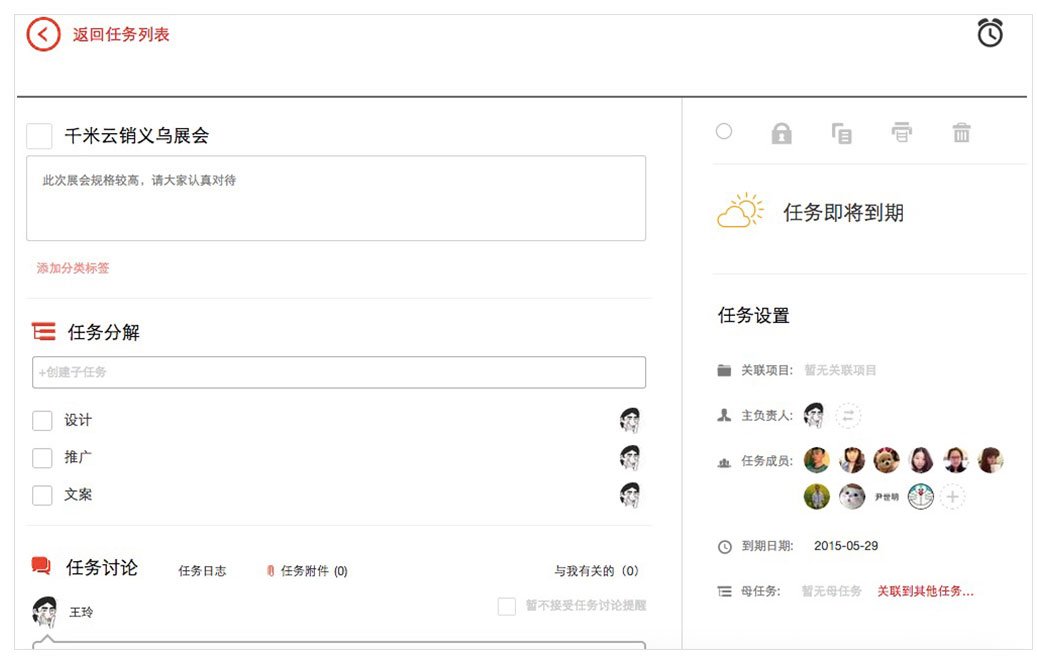Viewport: 1037px width, 663px height.
Task: Open the alarm clock reminder icon
Action: (x=990, y=33)
